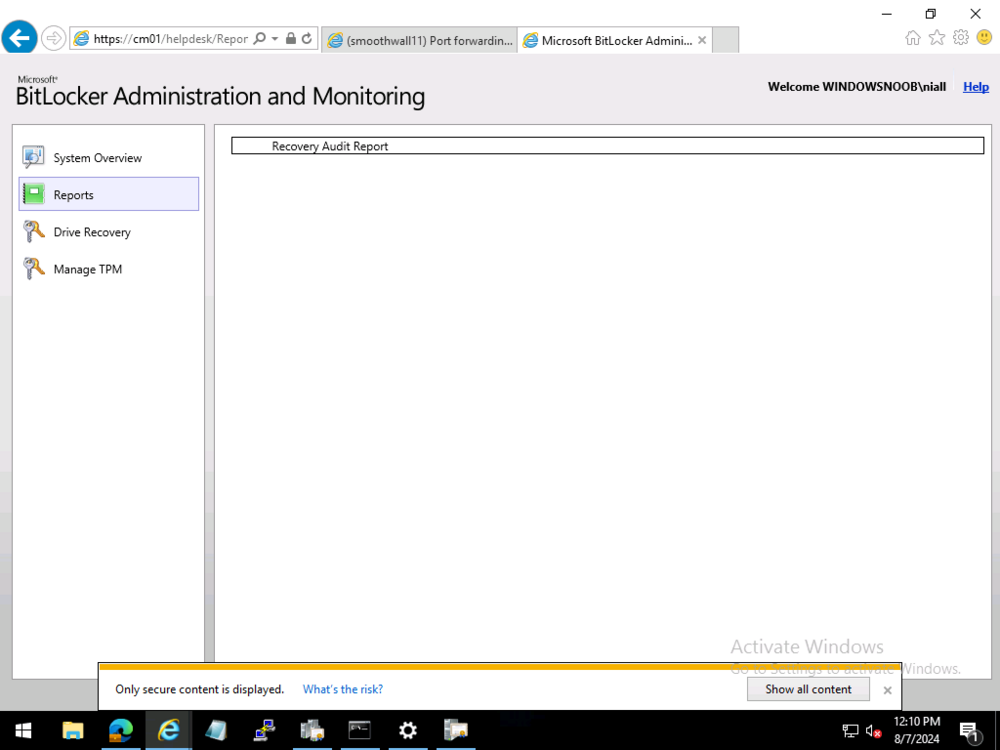Open File Explorer from the taskbar
This screenshot has width=1000, height=750.
[73, 730]
